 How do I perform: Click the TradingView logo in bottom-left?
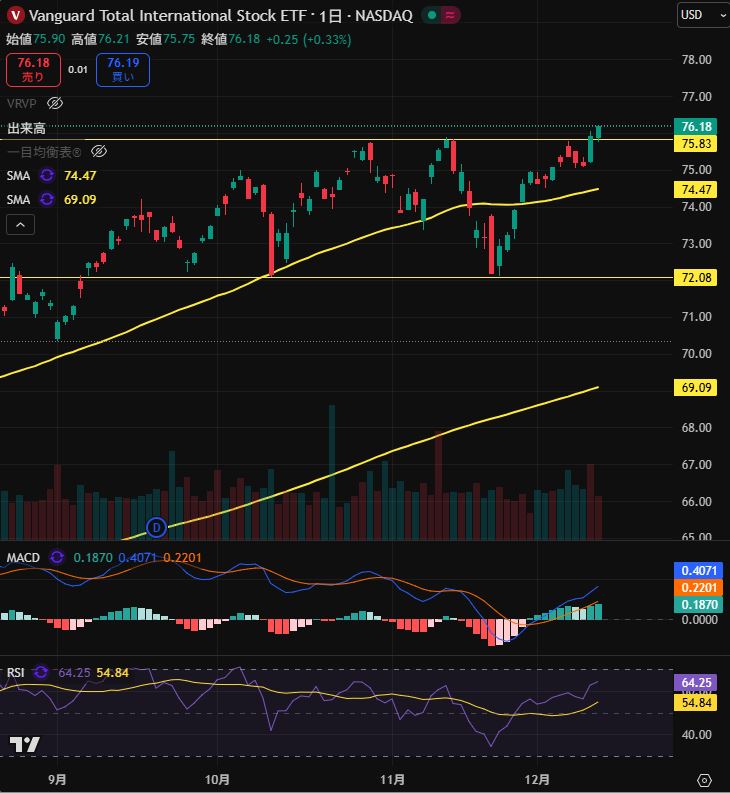[x=24, y=745]
